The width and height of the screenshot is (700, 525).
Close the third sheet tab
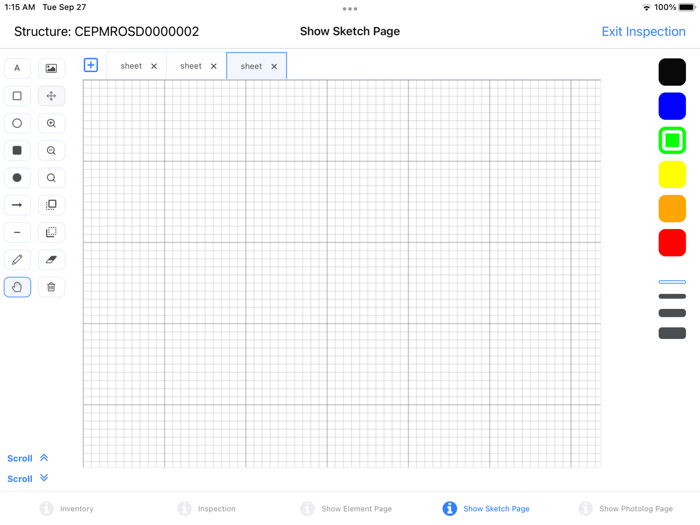click(274, 66)
